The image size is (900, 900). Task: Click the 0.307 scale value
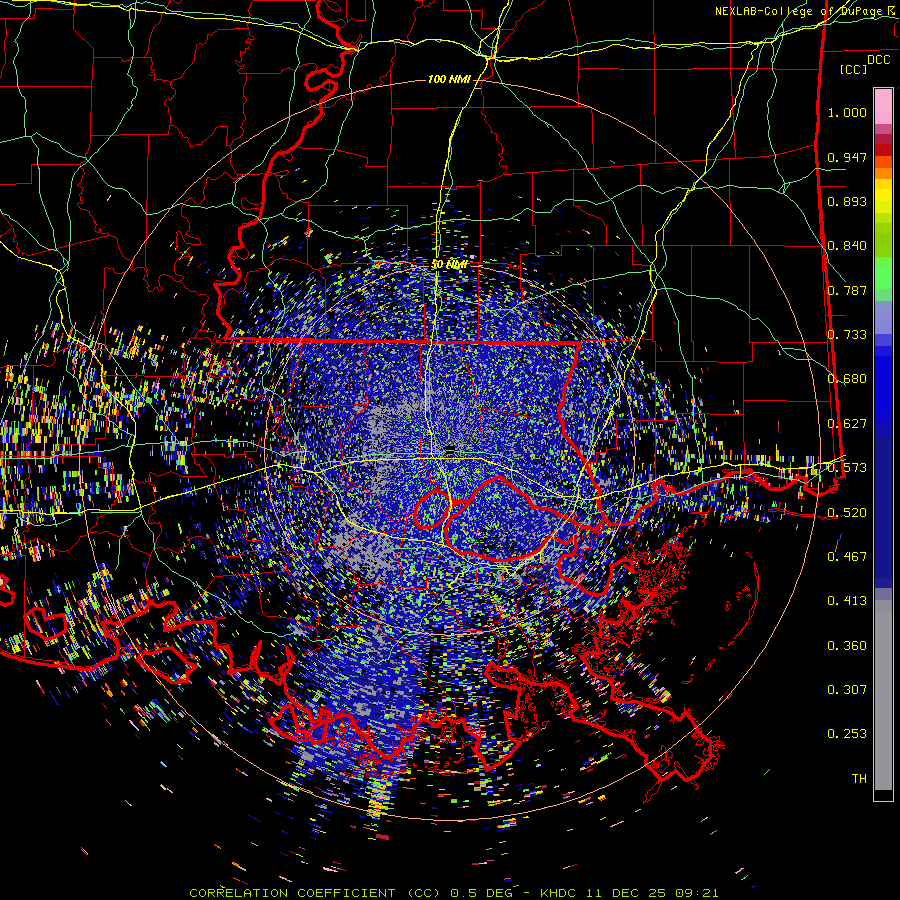click(847, 690)
